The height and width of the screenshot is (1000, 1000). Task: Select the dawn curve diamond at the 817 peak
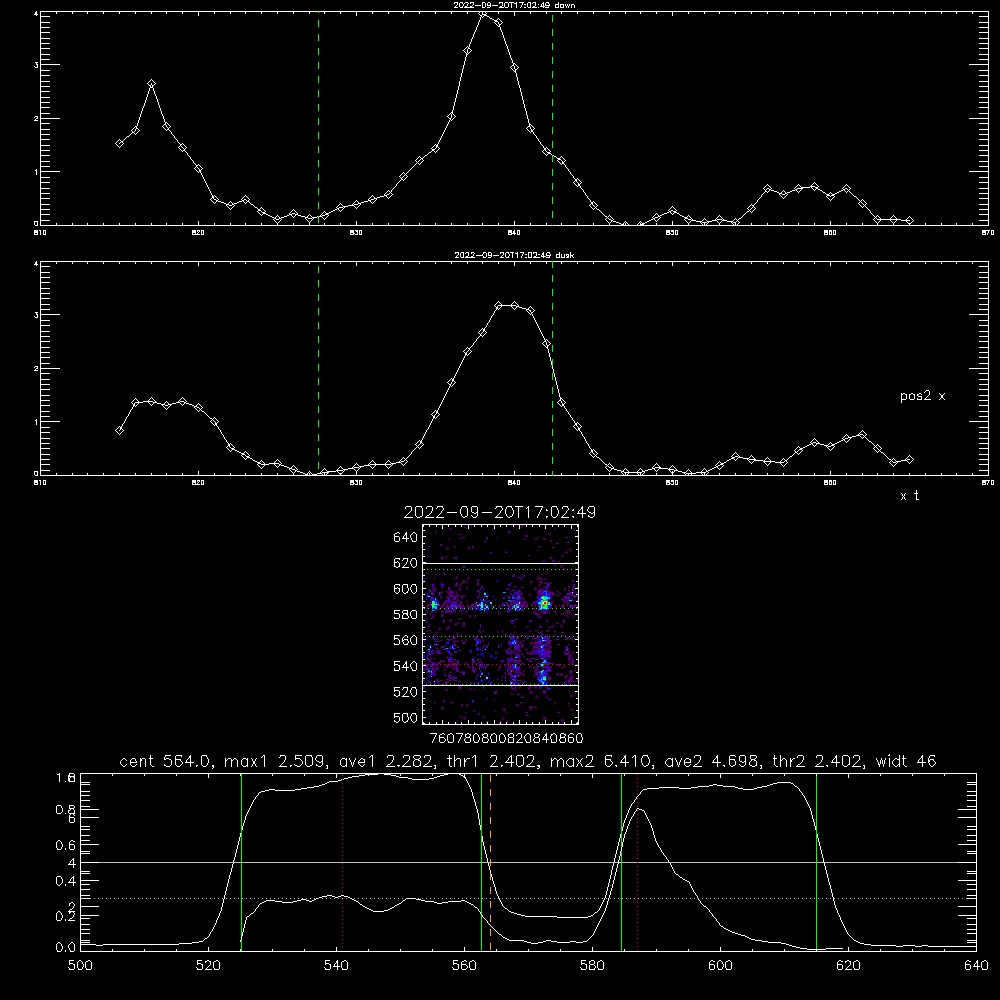151,84
